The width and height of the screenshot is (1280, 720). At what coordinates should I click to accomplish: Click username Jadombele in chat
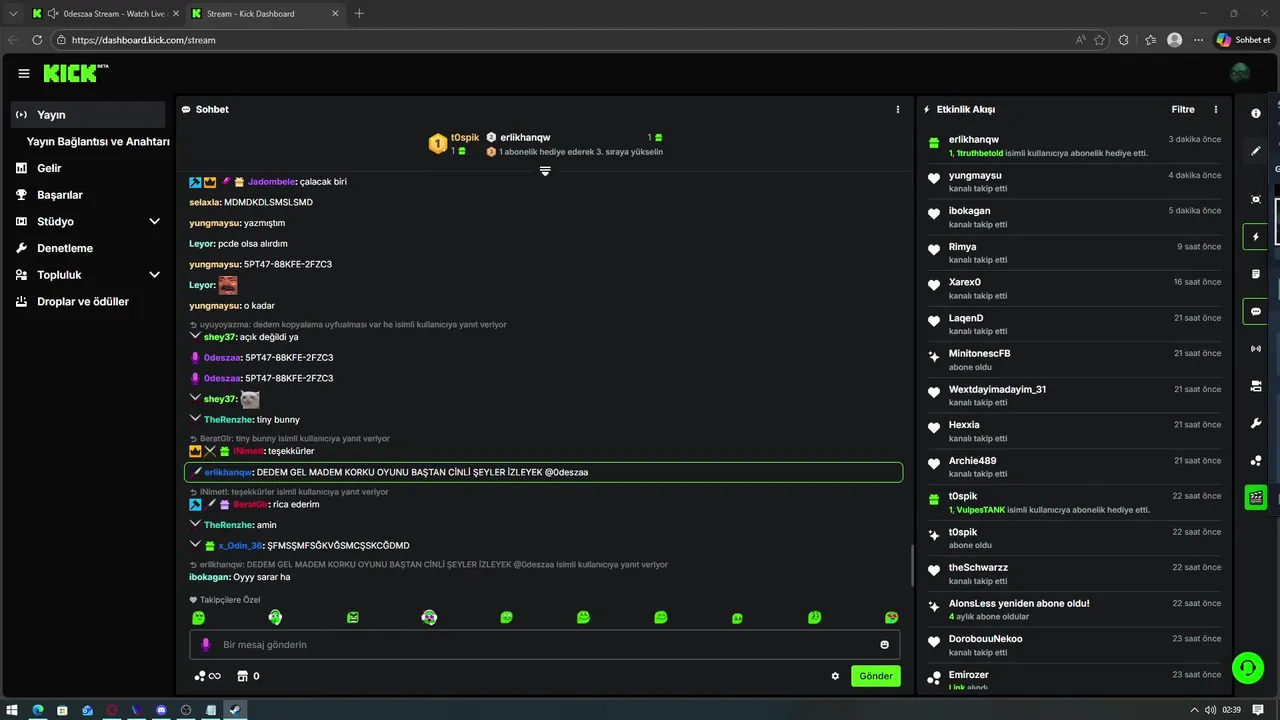coord(271,181)
